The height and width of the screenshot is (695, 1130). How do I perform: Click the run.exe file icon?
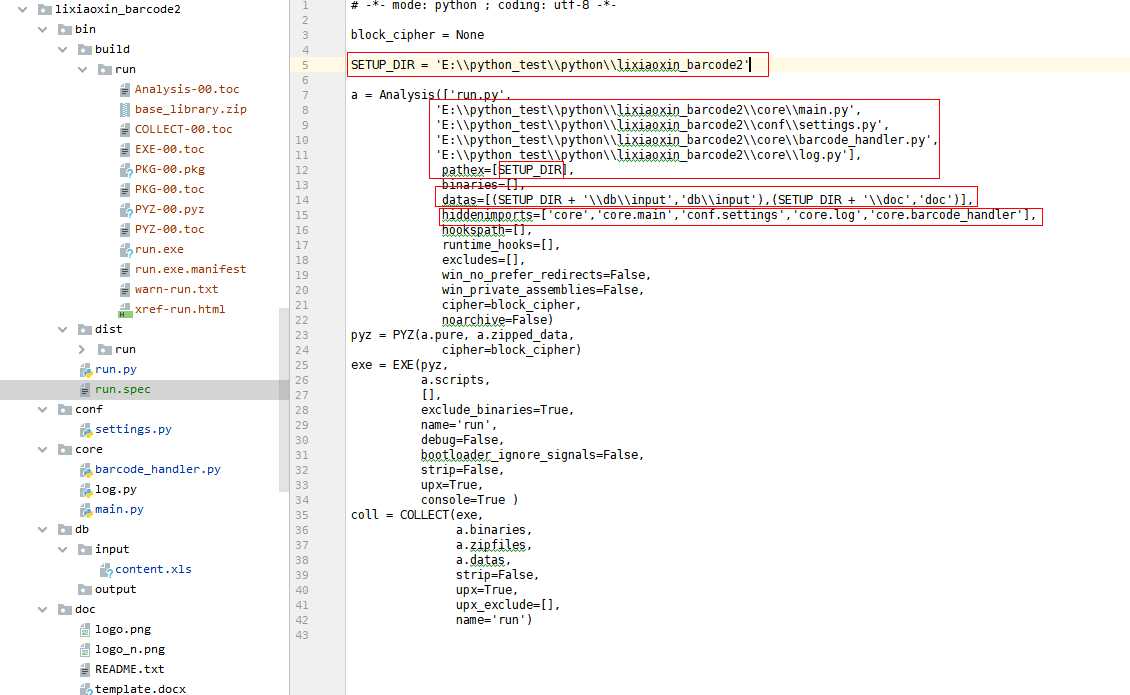click(x=125, y=249)
